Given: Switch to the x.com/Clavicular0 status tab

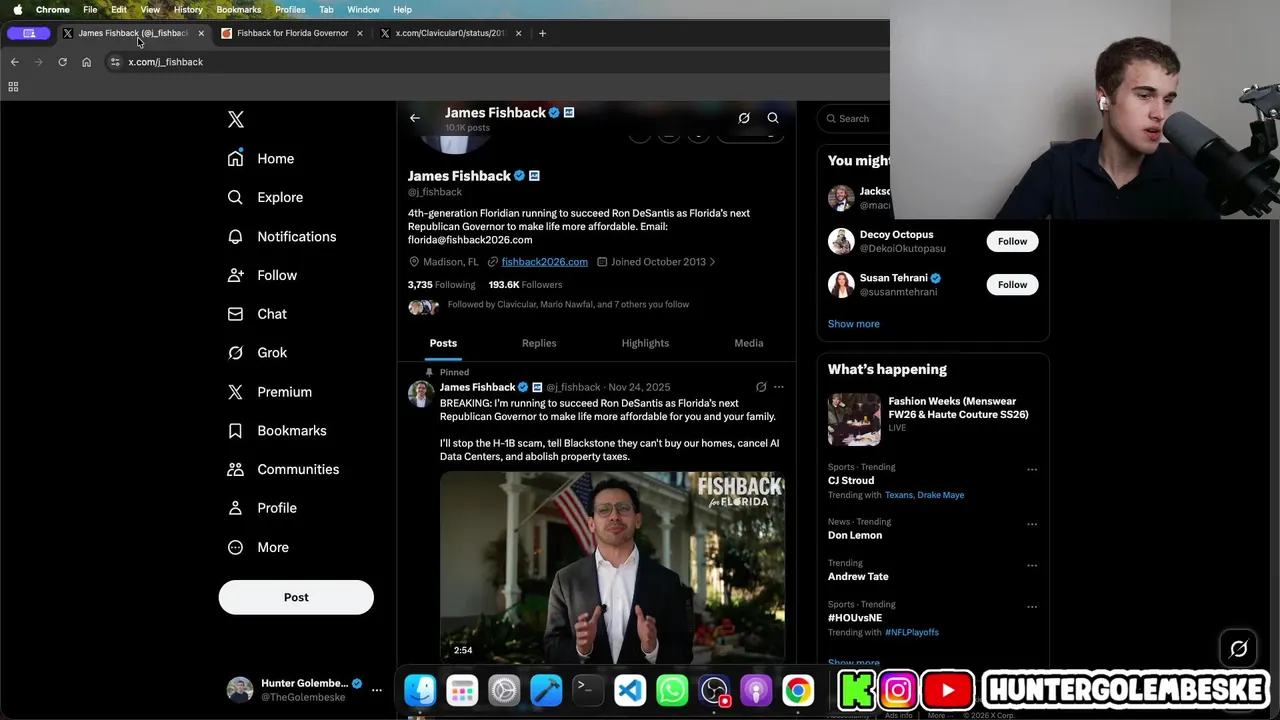Looking at the screenshot, I should coord(450,33).
